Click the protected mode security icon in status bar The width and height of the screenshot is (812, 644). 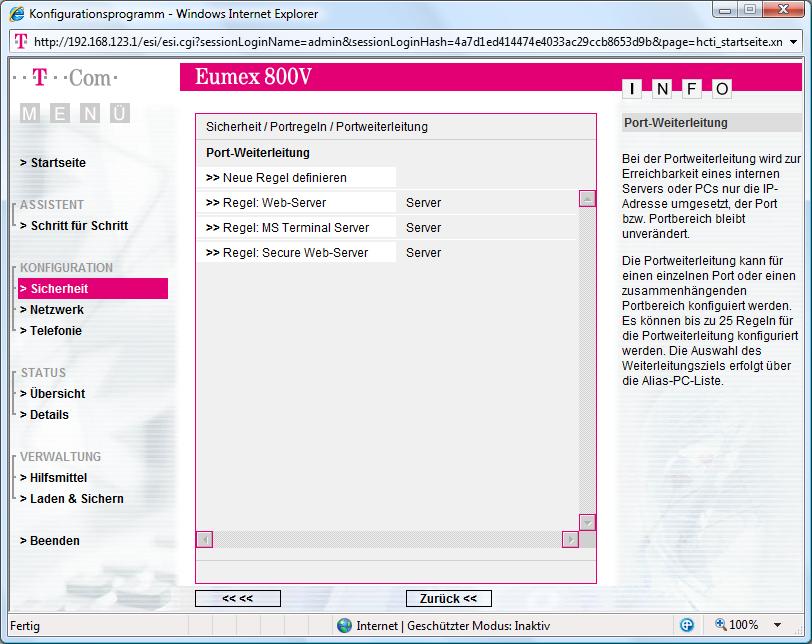click(x=687, y=625)
